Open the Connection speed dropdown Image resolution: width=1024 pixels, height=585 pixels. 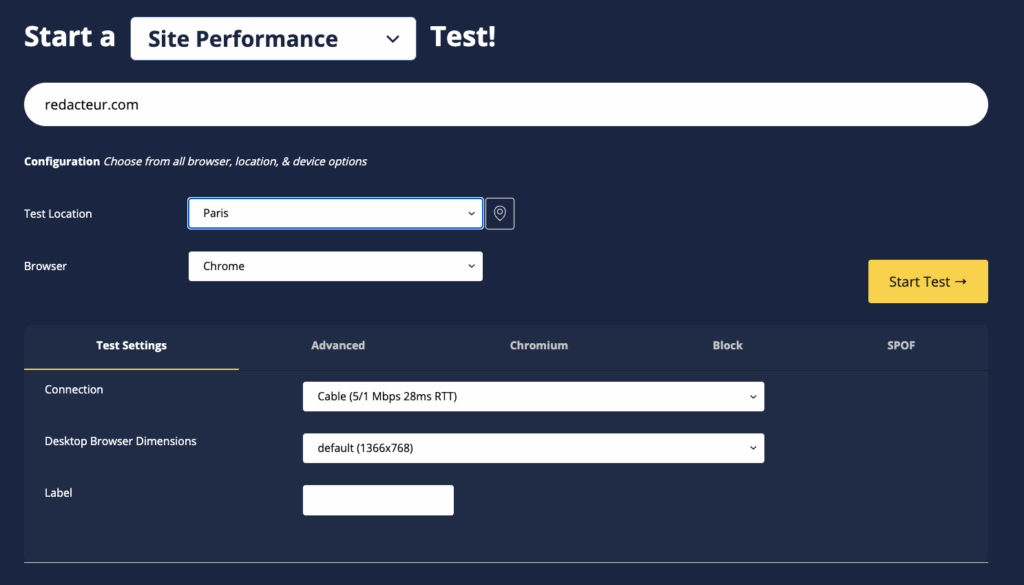[533, 396]
